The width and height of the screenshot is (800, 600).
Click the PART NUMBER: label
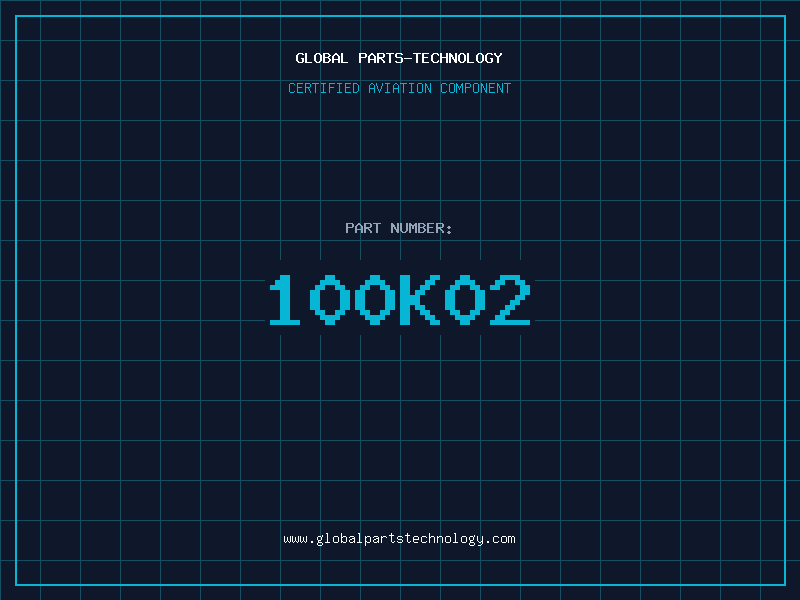coord(399,228)
